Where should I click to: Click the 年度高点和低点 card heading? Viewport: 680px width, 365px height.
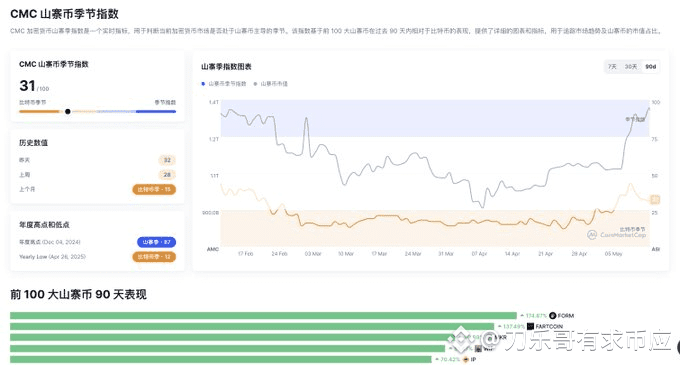44,225
